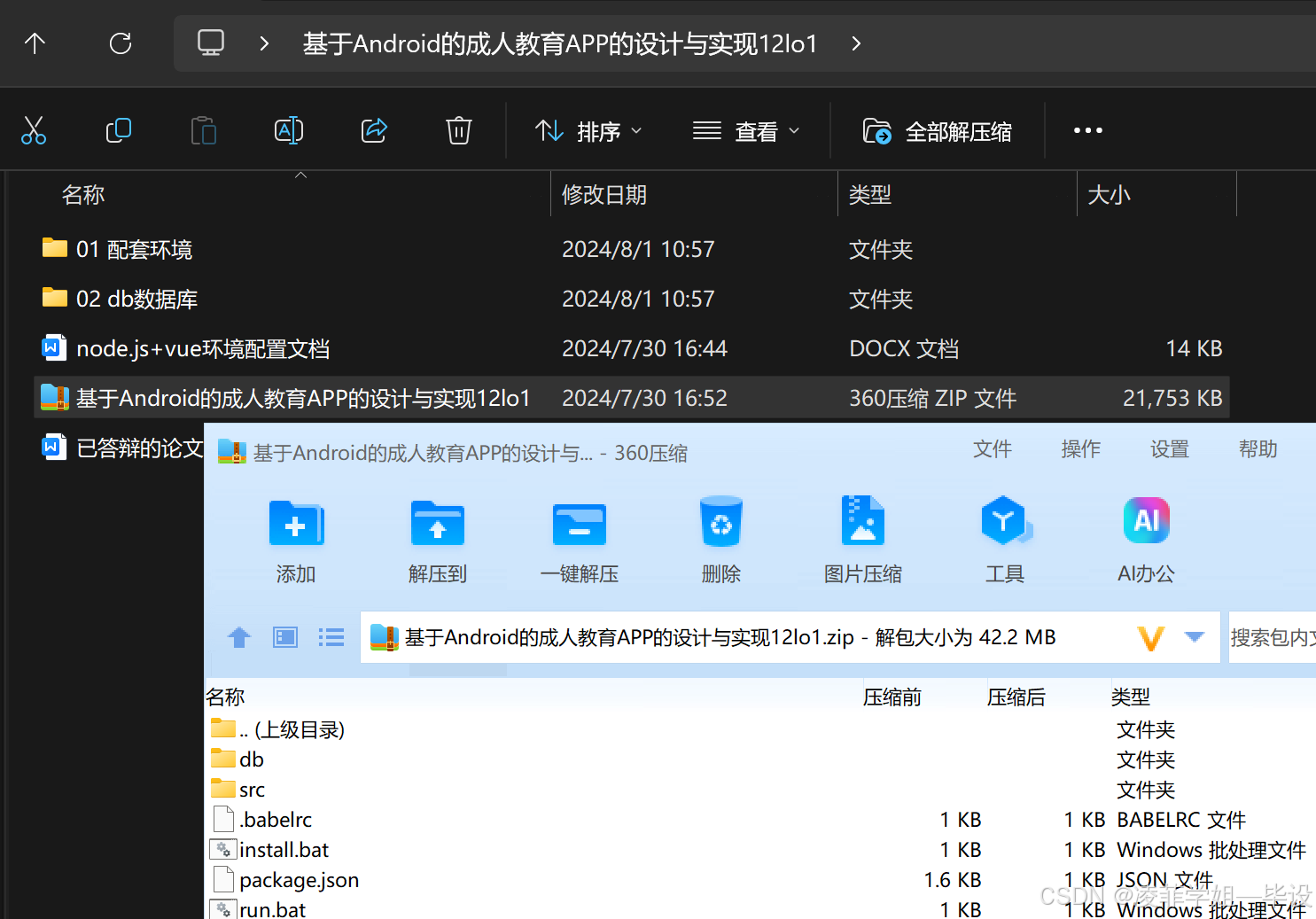This screenshot has height=919, width=1316.
Task: Select the ZIP file row in Explorer
Action: (x=632, y=398)
